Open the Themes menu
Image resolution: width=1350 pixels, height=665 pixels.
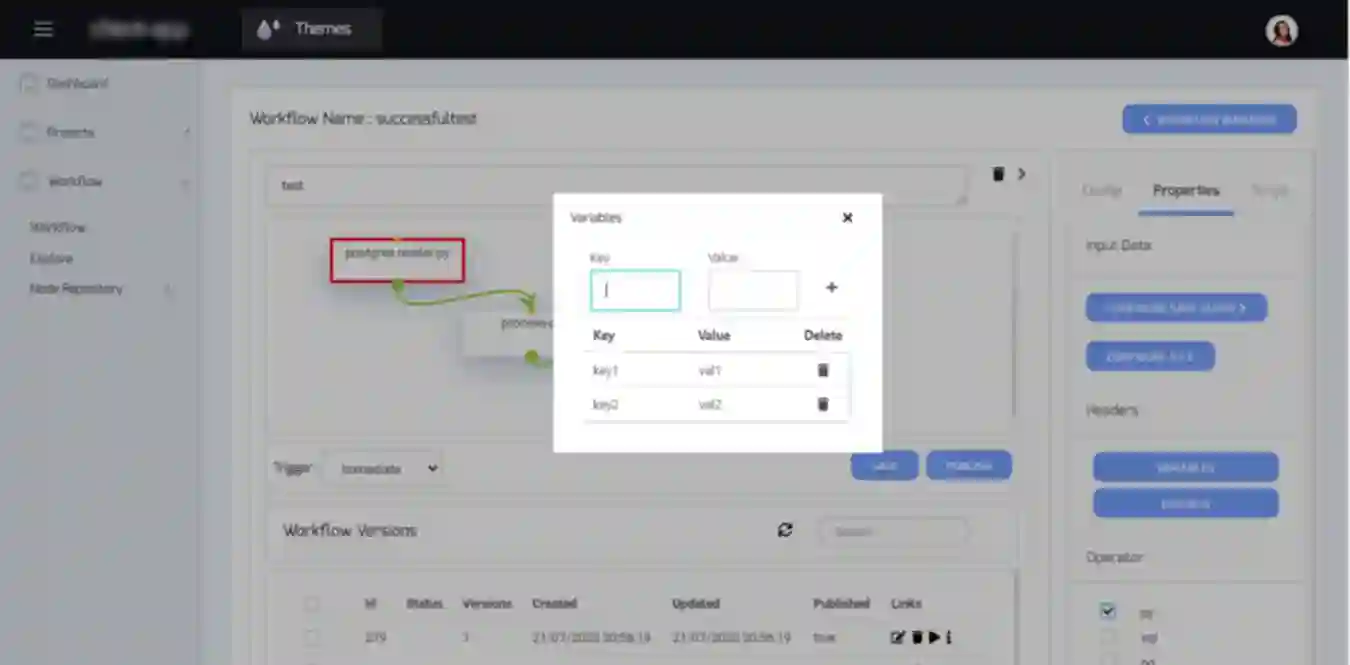click(311, 29)
